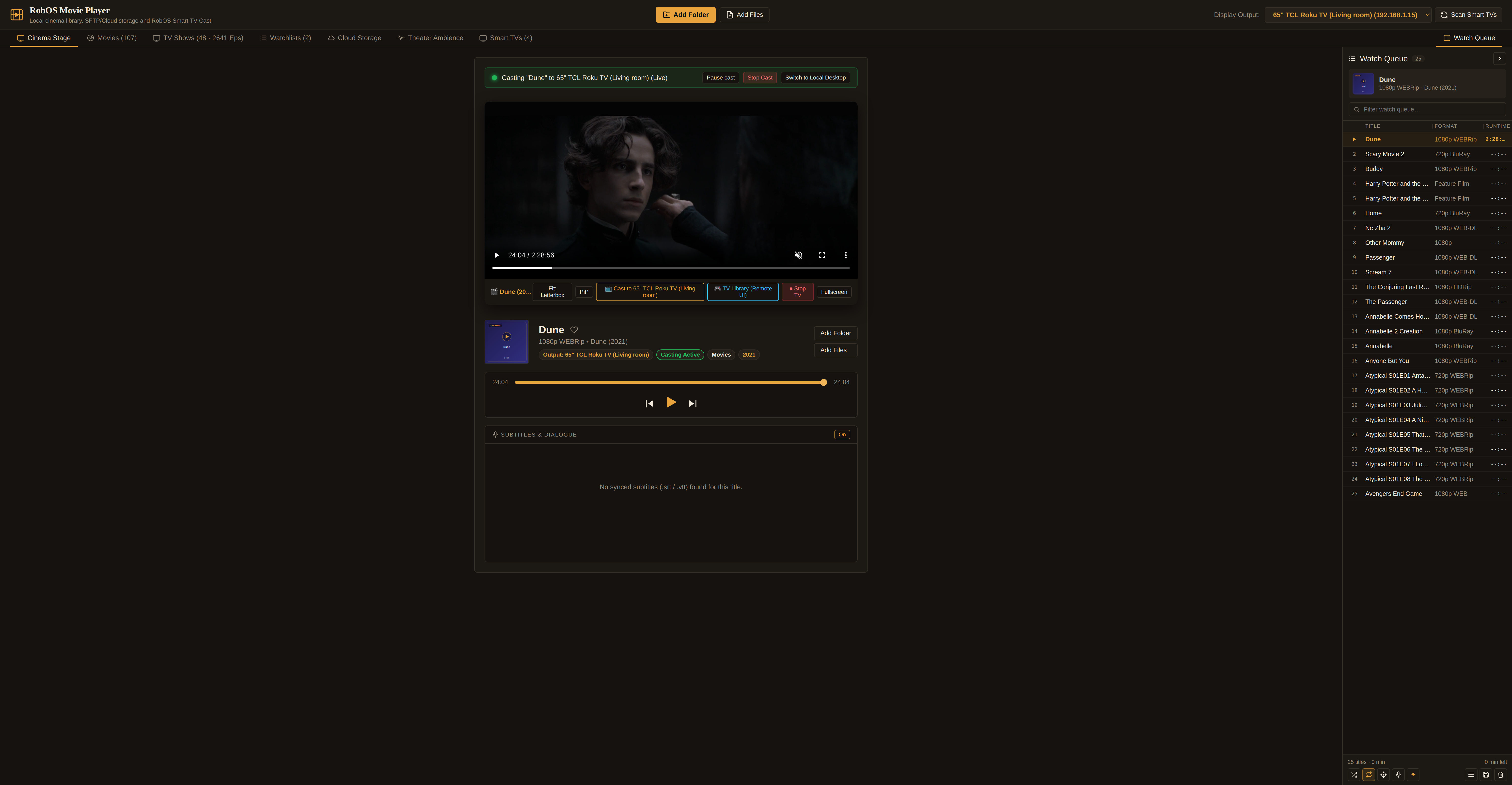Save the watch queue
This screenshot has height=785, width=1512.
(x=1486, y=774)
